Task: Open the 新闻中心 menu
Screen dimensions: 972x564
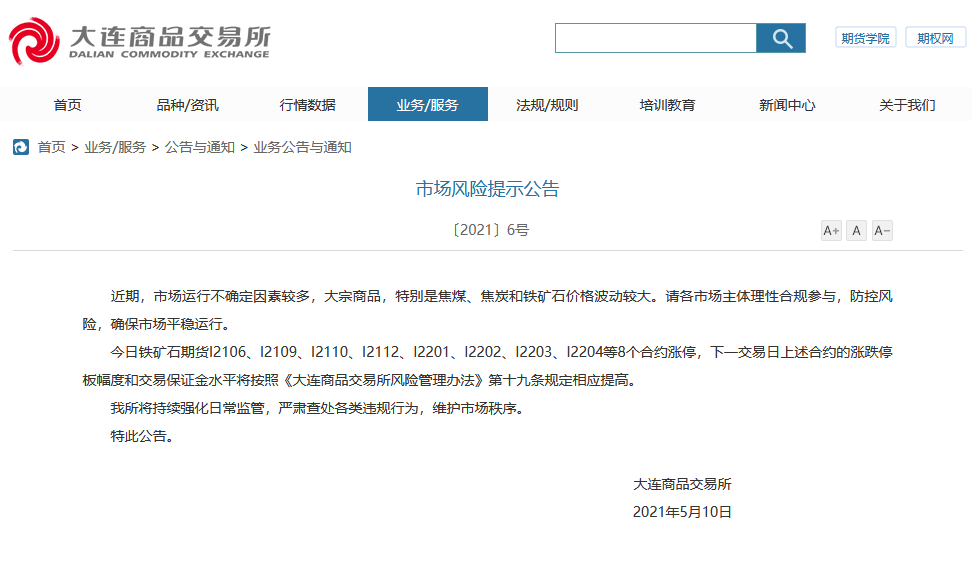Action: click(787, 105)
